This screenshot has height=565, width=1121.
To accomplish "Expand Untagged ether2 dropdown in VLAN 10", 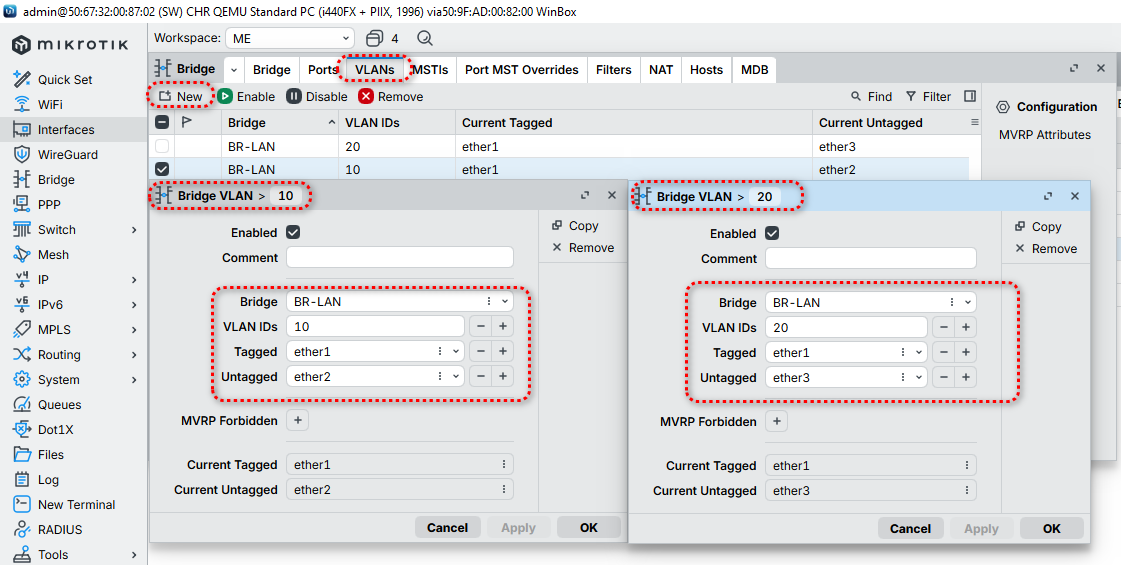I will coord(455,376).
